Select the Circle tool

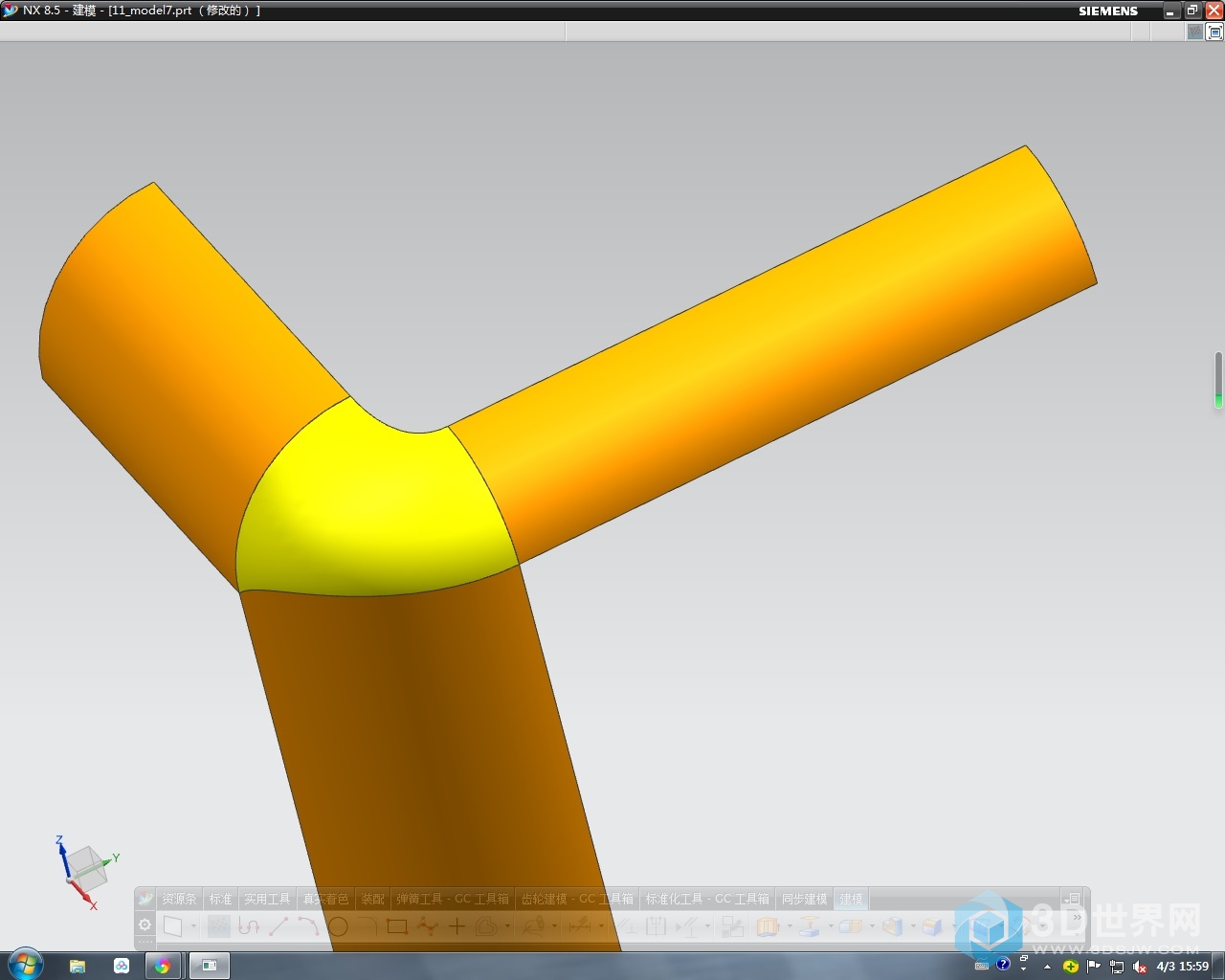point(338,925)
